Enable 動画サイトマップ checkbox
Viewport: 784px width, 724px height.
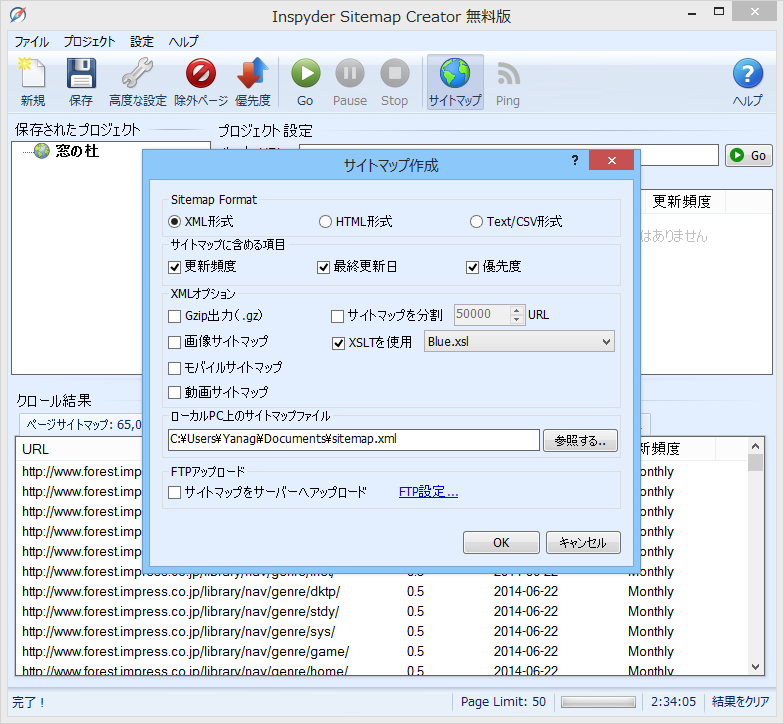(174, 392)
